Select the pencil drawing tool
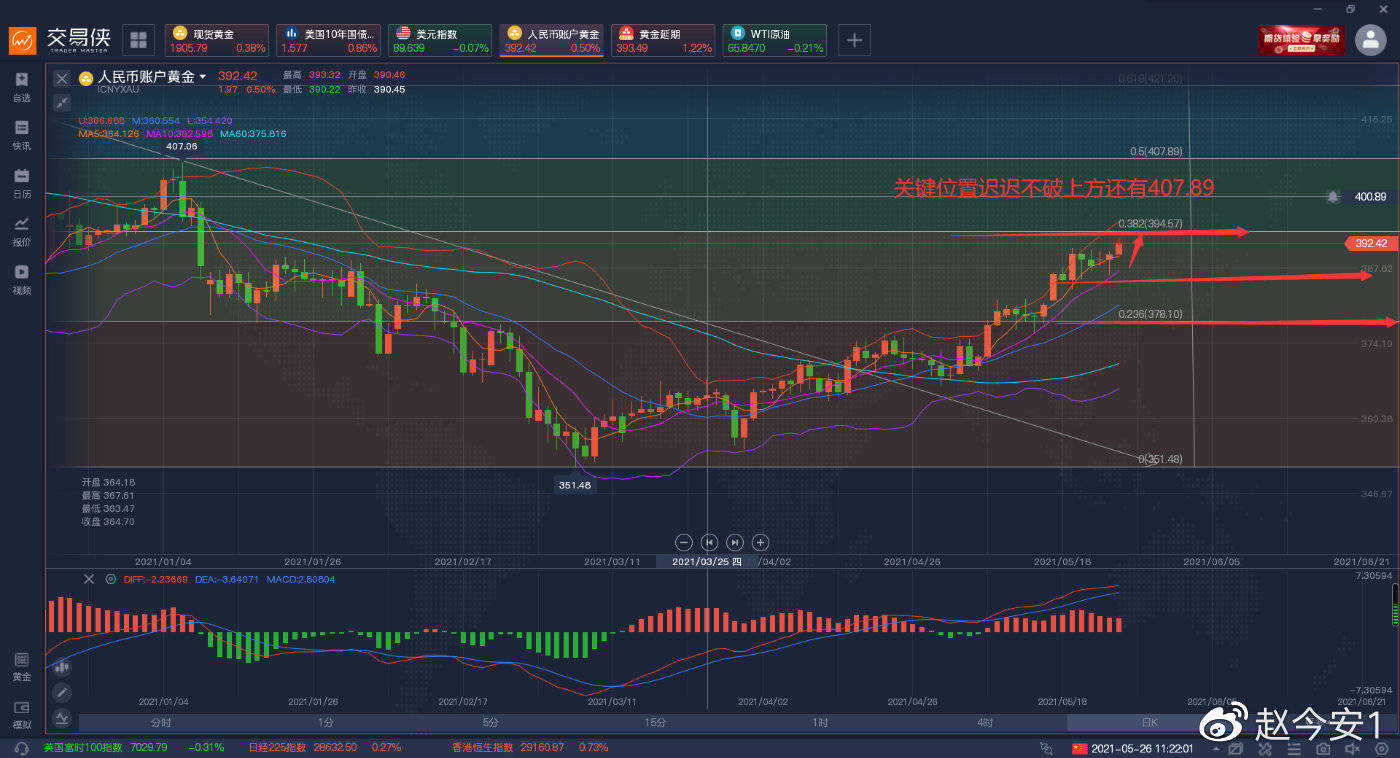1400x758 pixels. [62, 692]
